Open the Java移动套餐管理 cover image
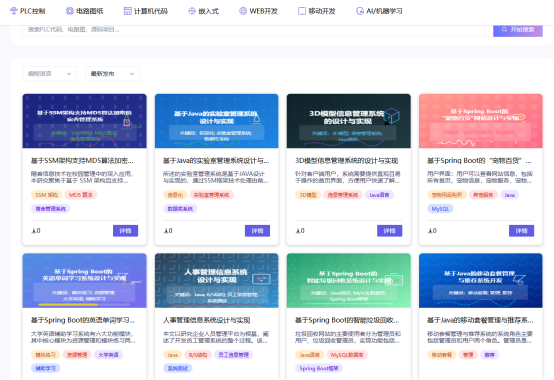The height and width of the screenshot is (380, 554). pos(481,280)
